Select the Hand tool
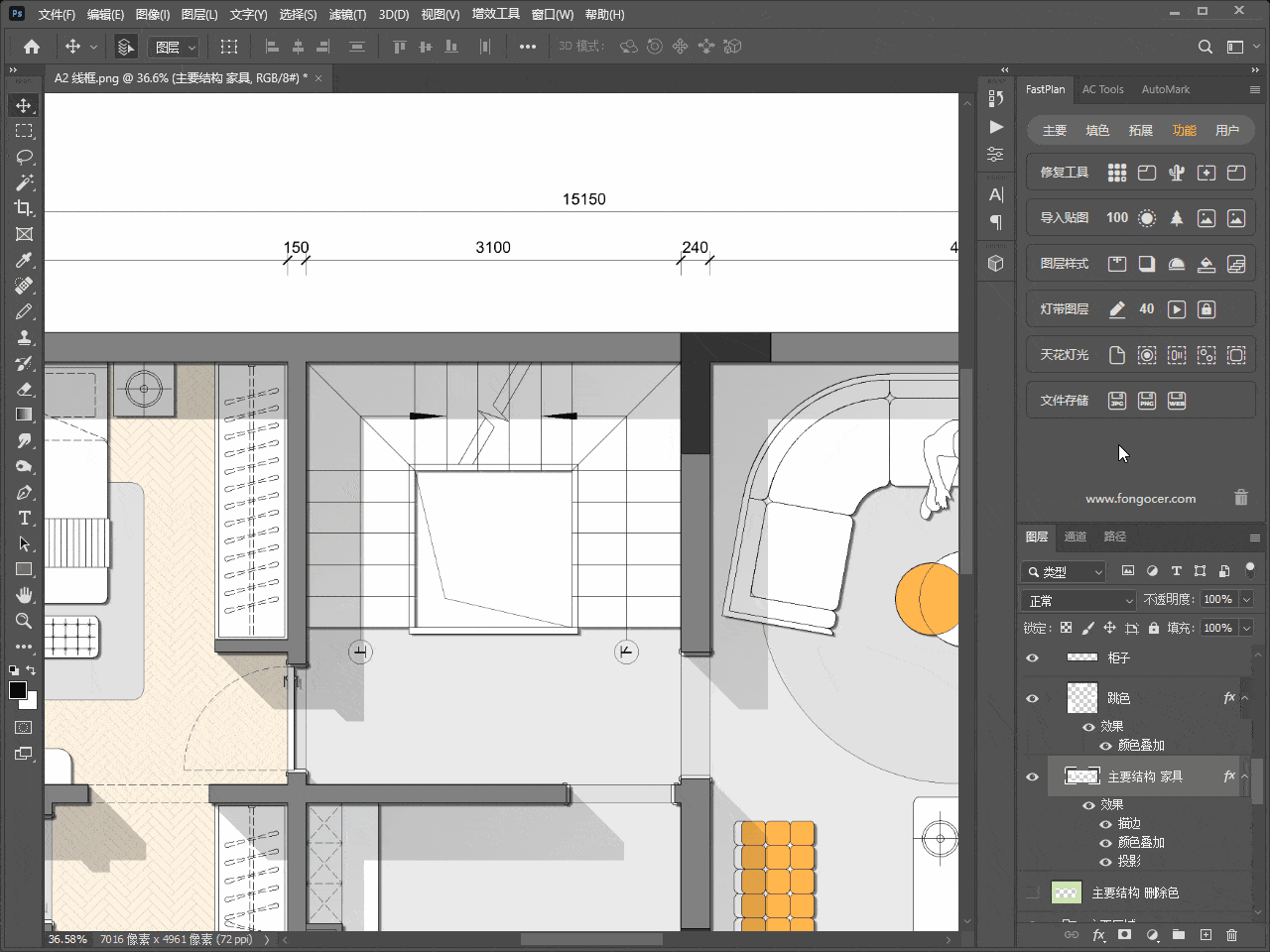Screen dimensions: 1270x952 pos(24,595)
